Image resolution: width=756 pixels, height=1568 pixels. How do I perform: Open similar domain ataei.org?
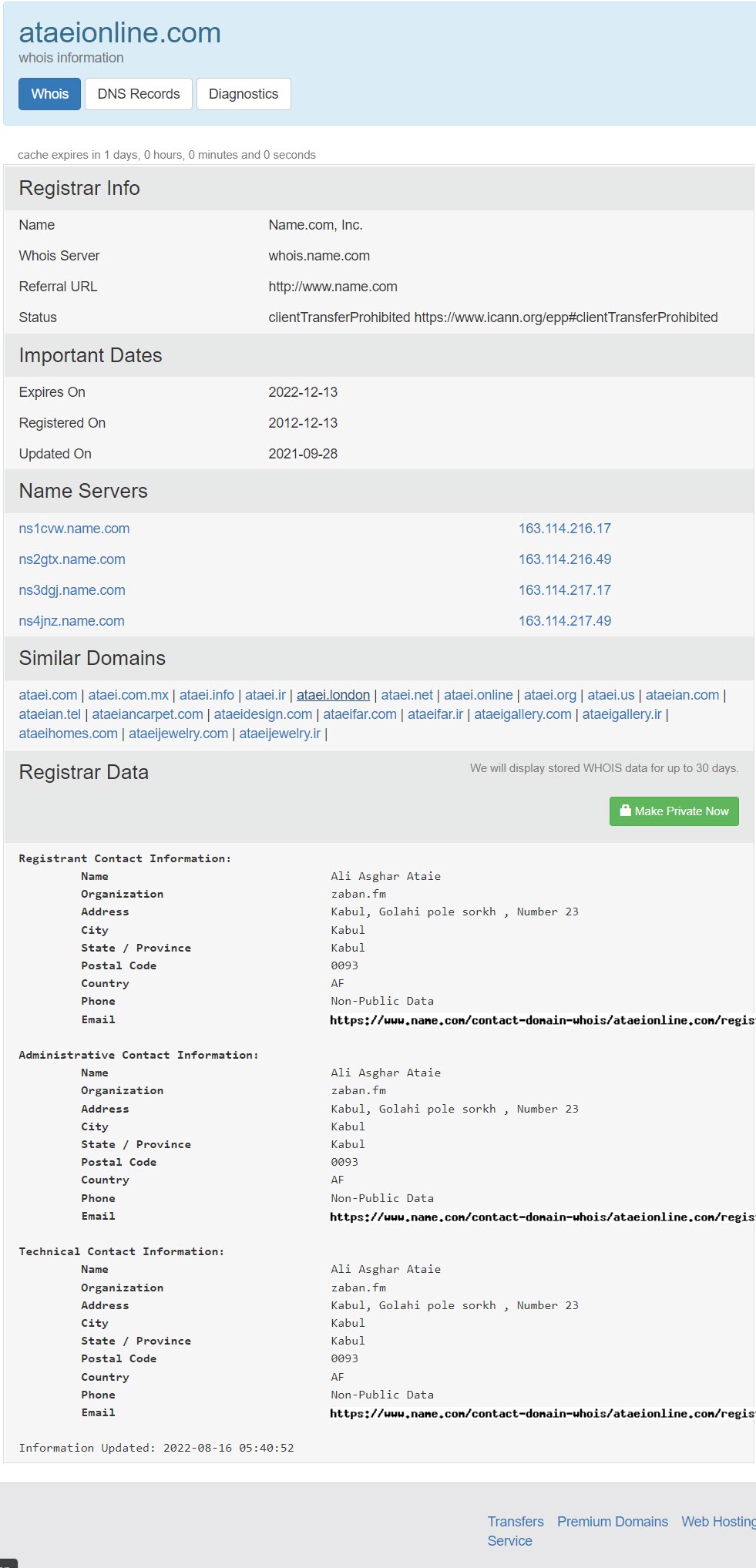[550, 695]
